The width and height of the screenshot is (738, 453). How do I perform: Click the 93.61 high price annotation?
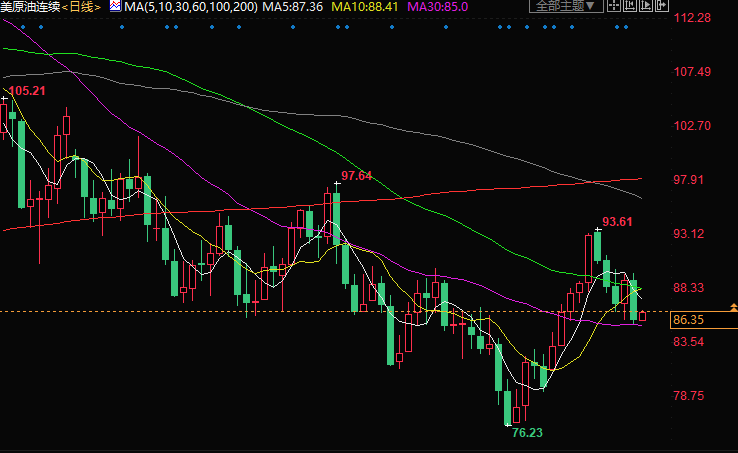(618, 221)
